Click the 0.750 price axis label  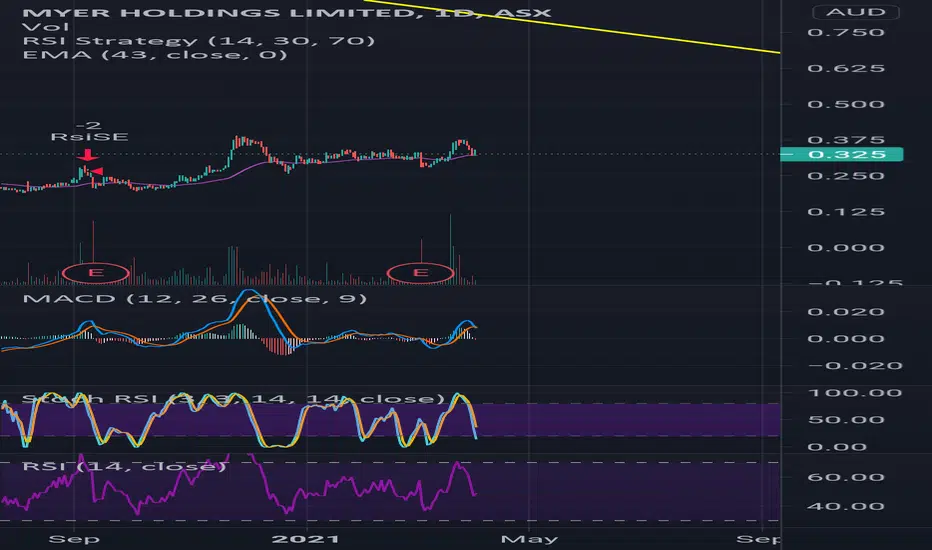(x=846, y=32)
